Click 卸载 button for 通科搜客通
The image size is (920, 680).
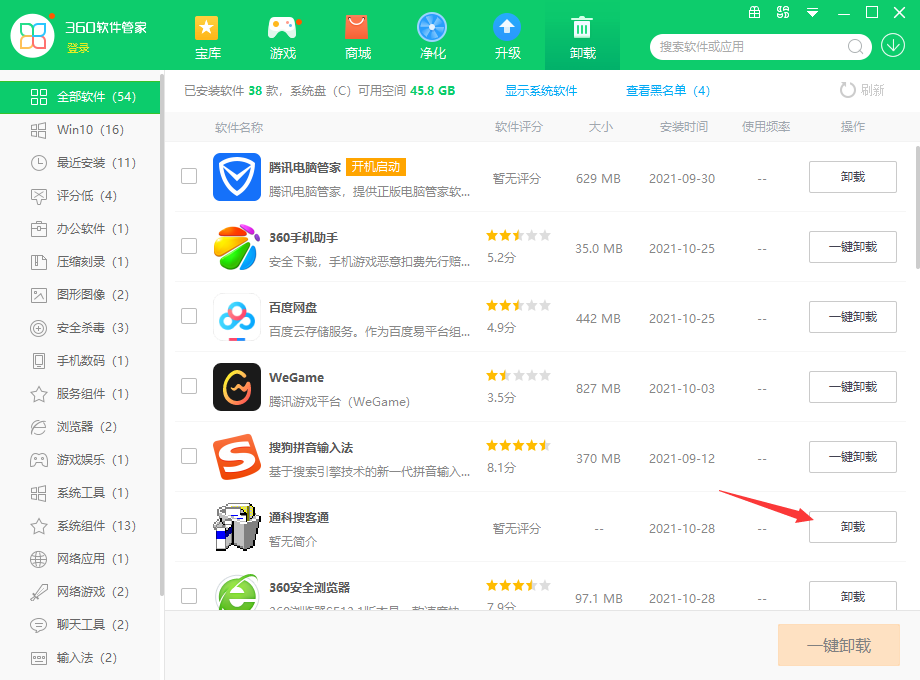tap(853, 527)
